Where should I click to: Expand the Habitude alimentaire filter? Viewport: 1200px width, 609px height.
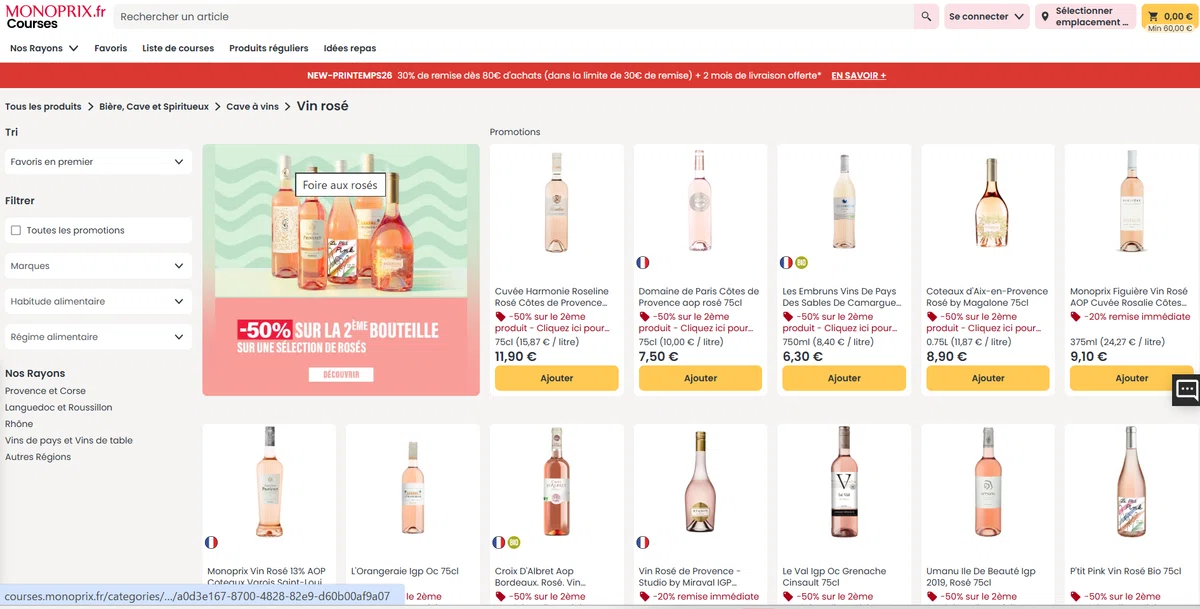click(x=98, y=301)
